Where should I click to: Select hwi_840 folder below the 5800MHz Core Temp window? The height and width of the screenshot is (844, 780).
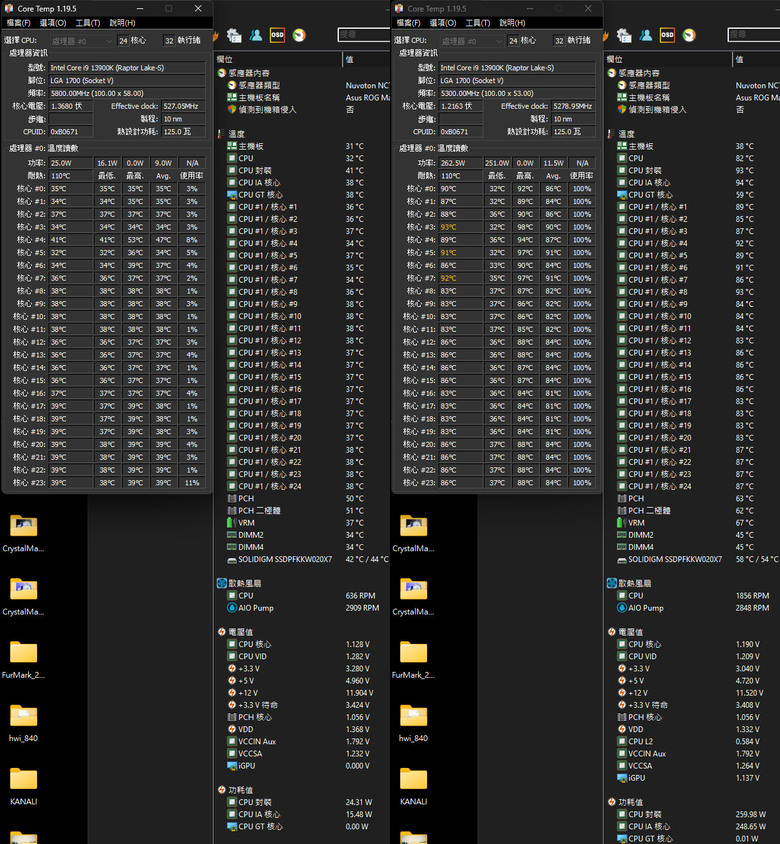[x=23, y=722]
